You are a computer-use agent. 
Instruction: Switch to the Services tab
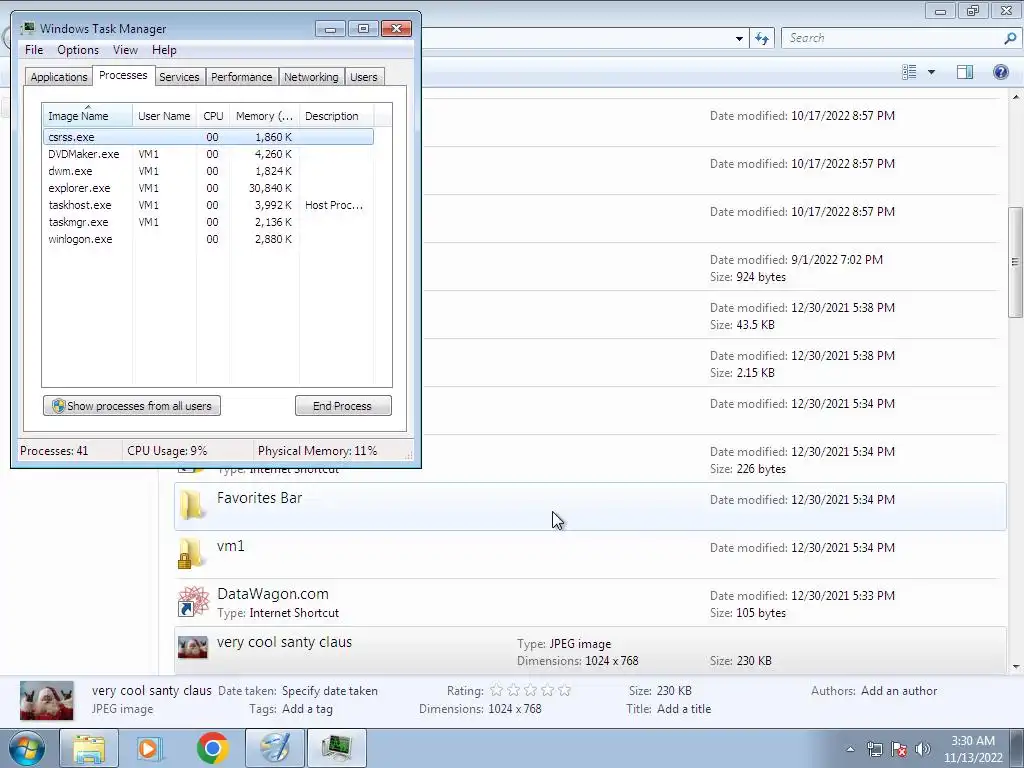(179, 77)
